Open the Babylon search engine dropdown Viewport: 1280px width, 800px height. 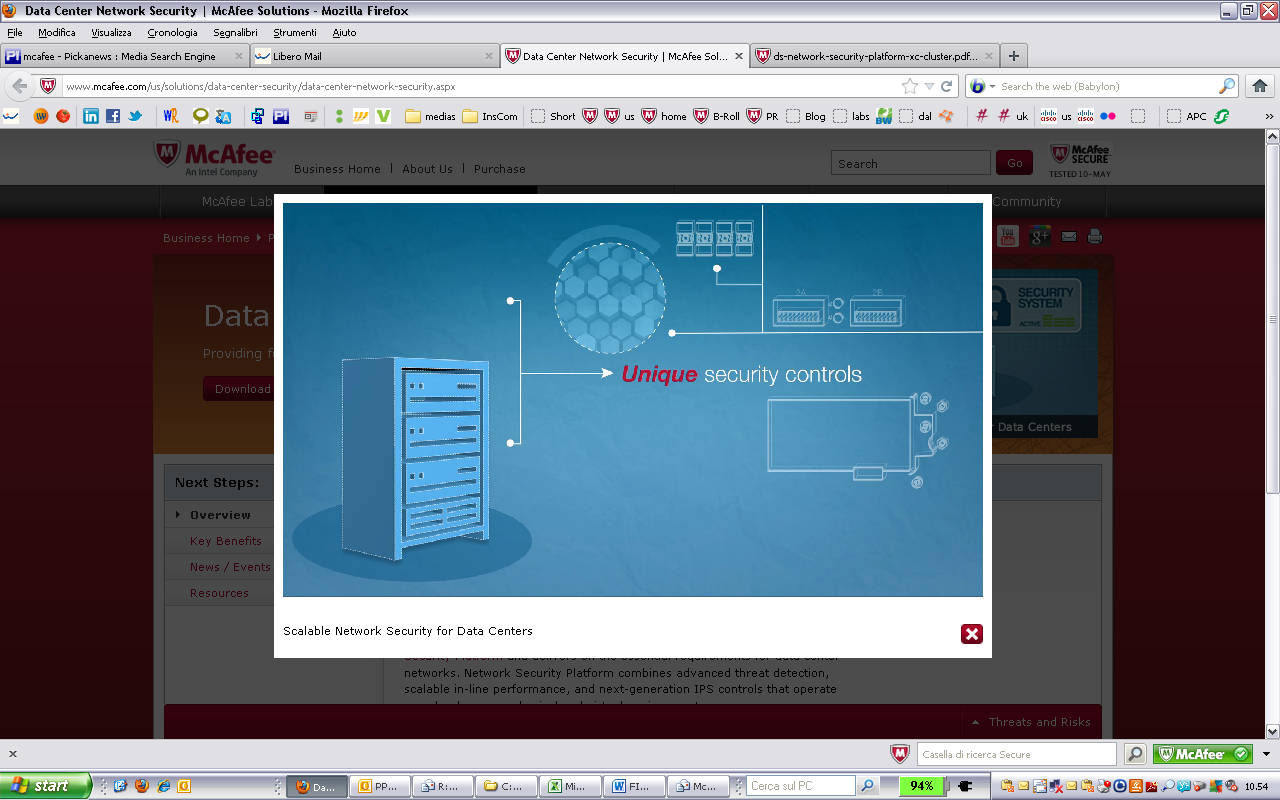[990, 86]
